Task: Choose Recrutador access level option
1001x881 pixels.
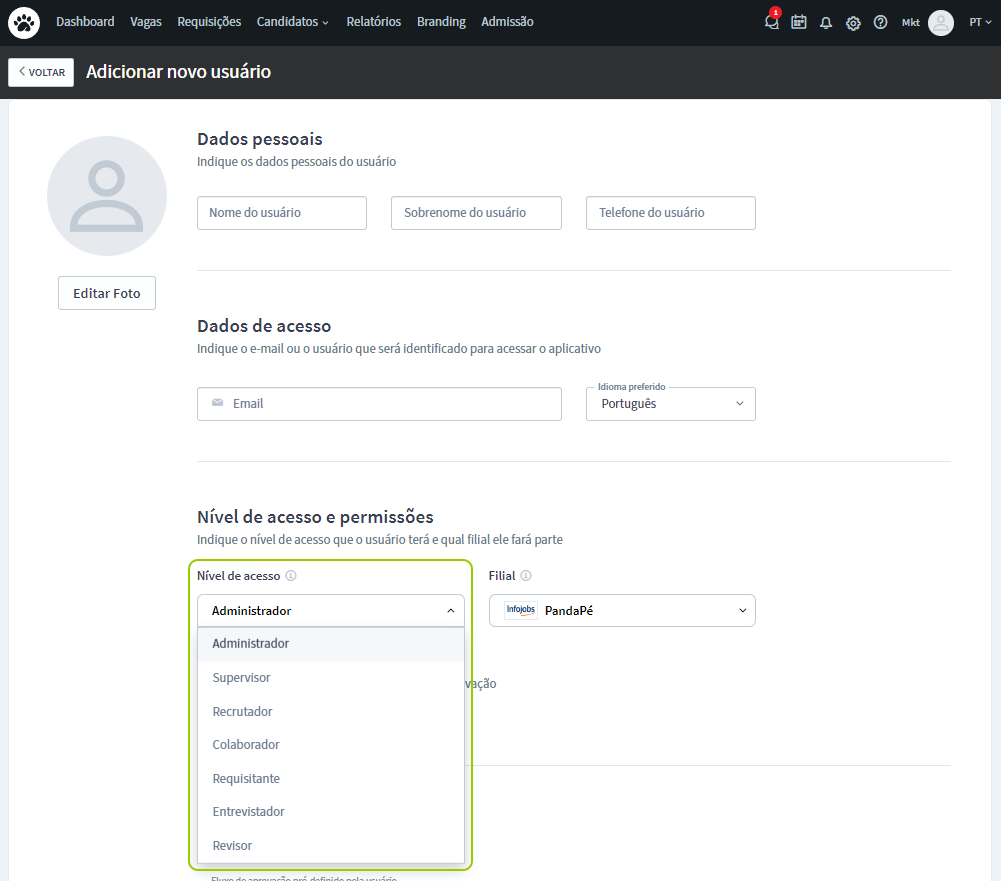Action: coord(242,712)
